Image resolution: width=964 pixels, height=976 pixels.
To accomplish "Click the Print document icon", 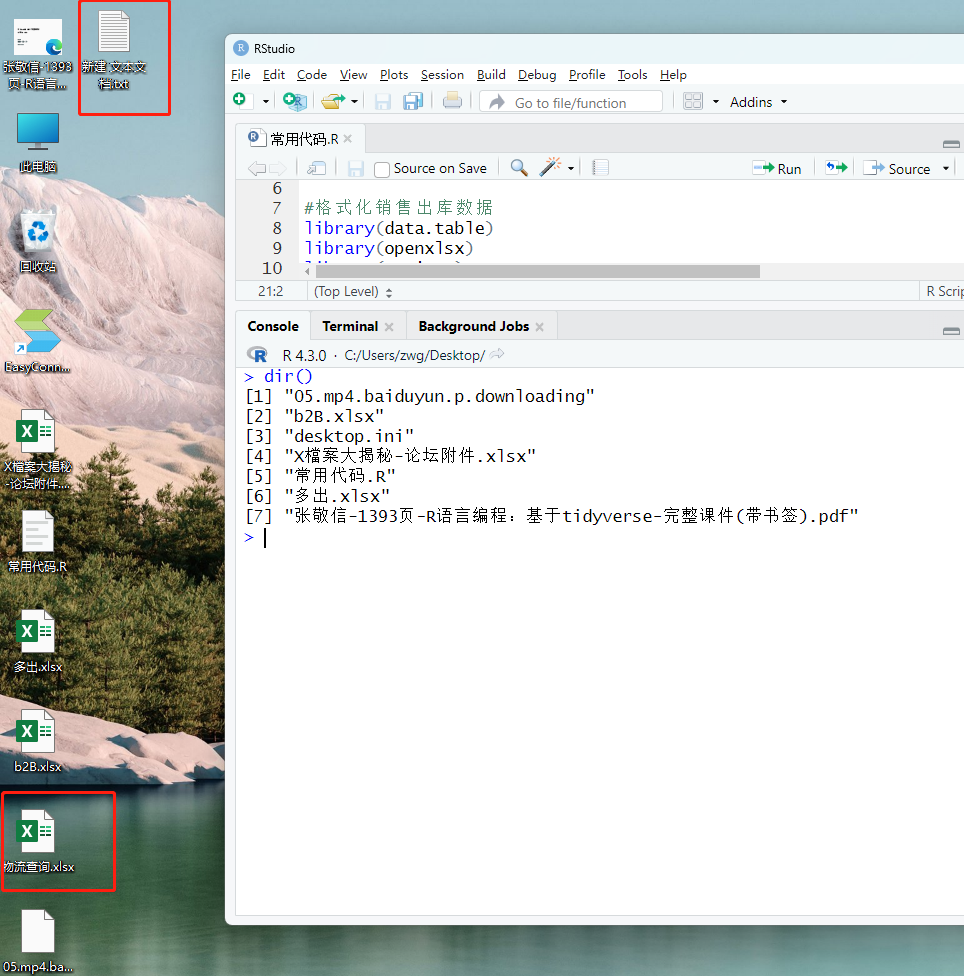I will pyautogui.click(x=452, y=100).
